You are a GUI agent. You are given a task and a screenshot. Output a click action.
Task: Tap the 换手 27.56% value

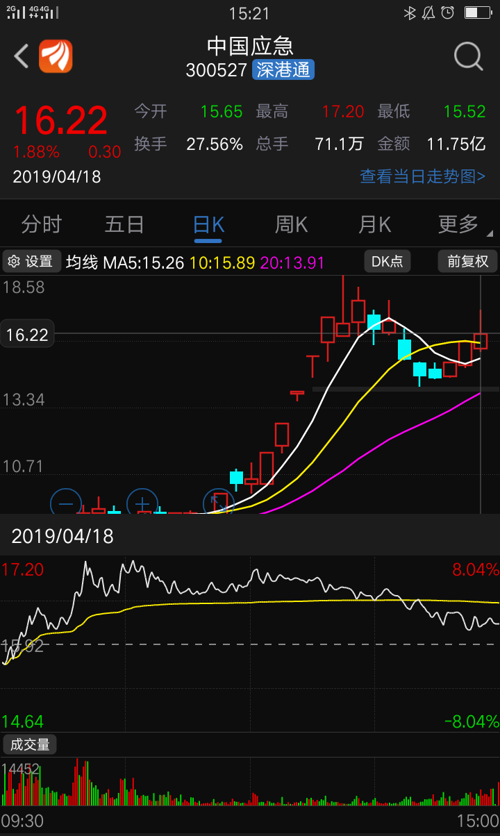tap(214, 144)
